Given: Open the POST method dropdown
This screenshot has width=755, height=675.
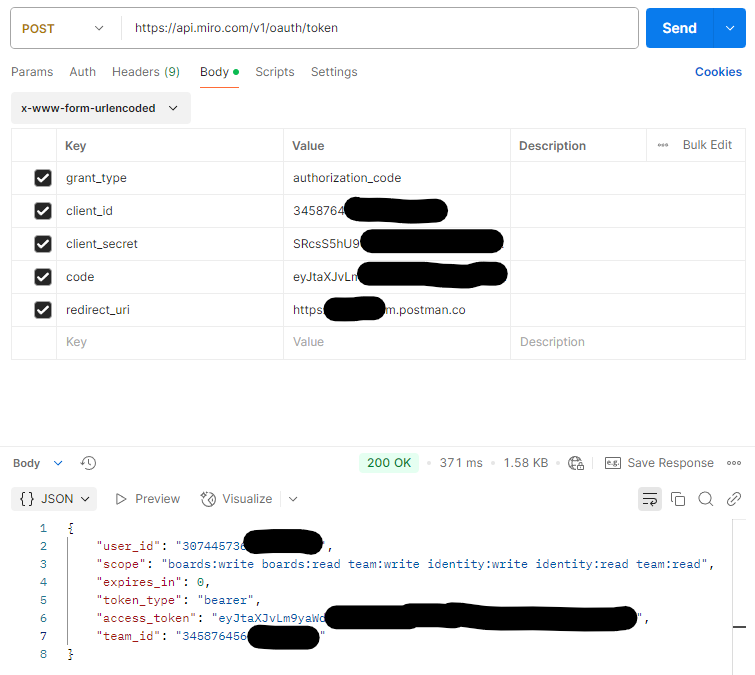Looking at the screenshot, I should coord(63,28).
